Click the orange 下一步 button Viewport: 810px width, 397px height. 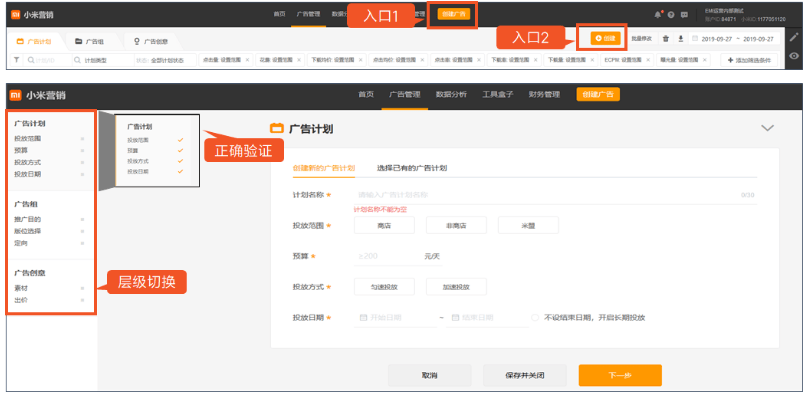coord(620,375)
